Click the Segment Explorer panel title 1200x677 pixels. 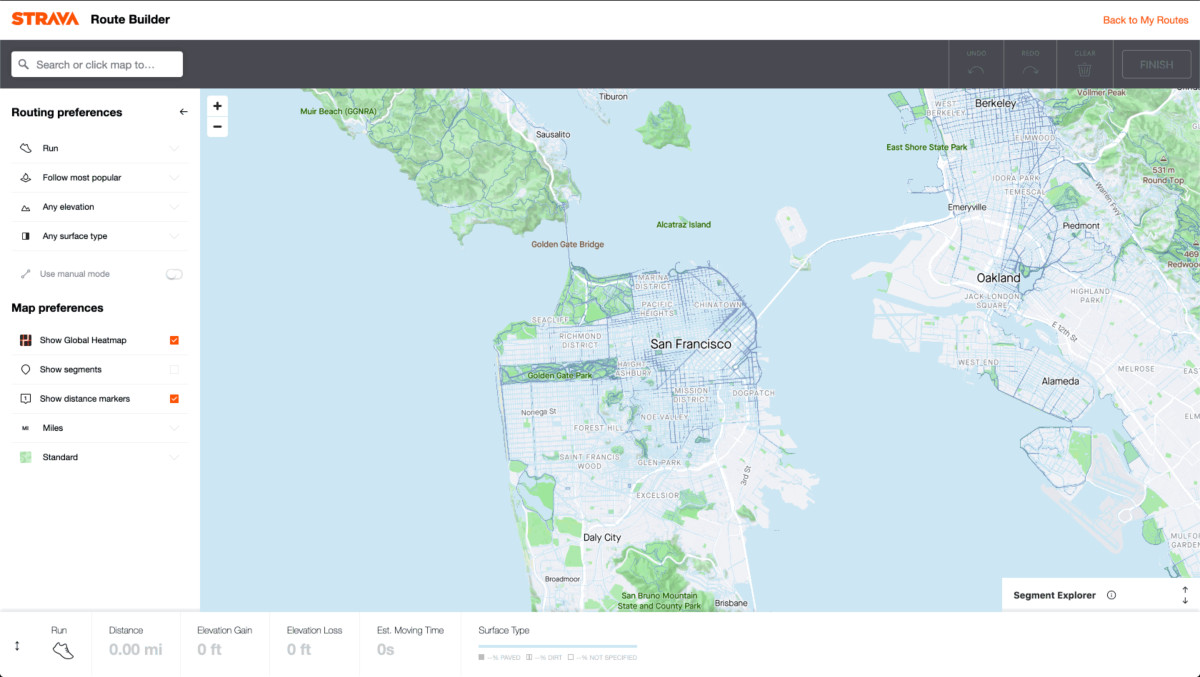click(x=1054, y=595)
